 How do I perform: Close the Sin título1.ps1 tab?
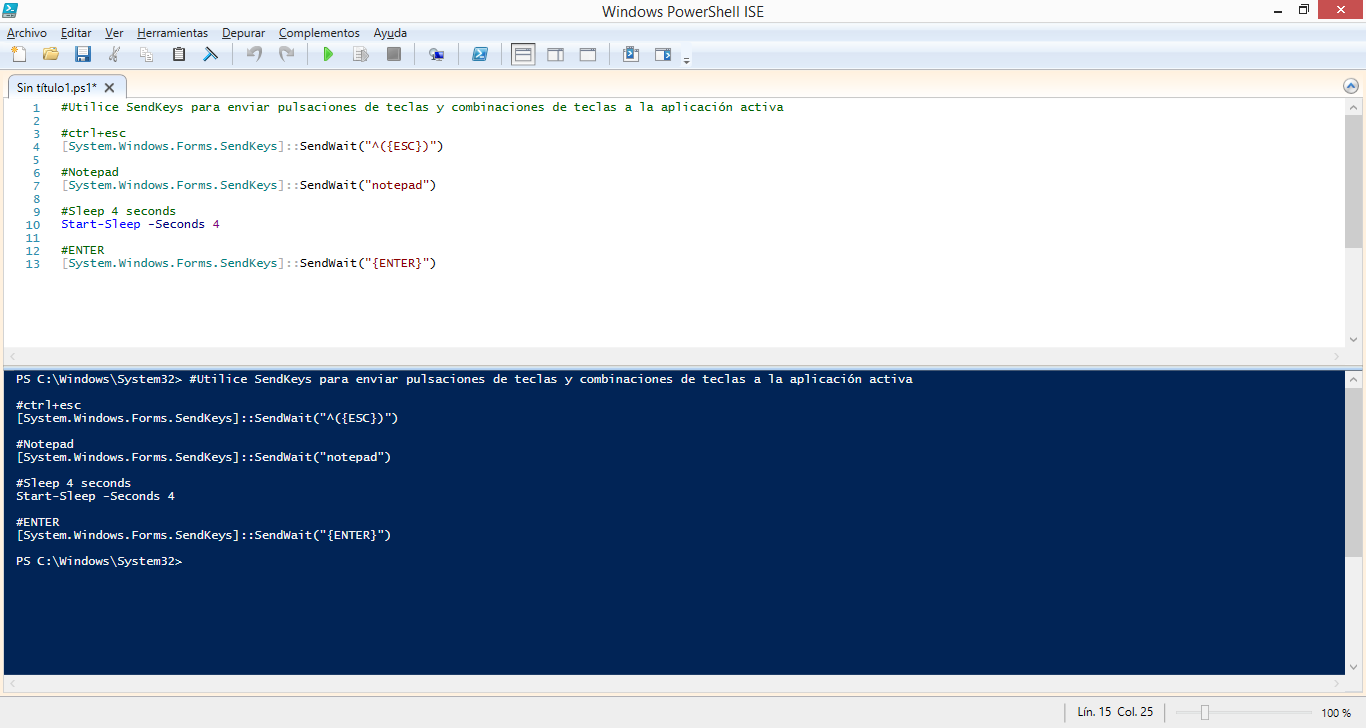coord(110,88)
